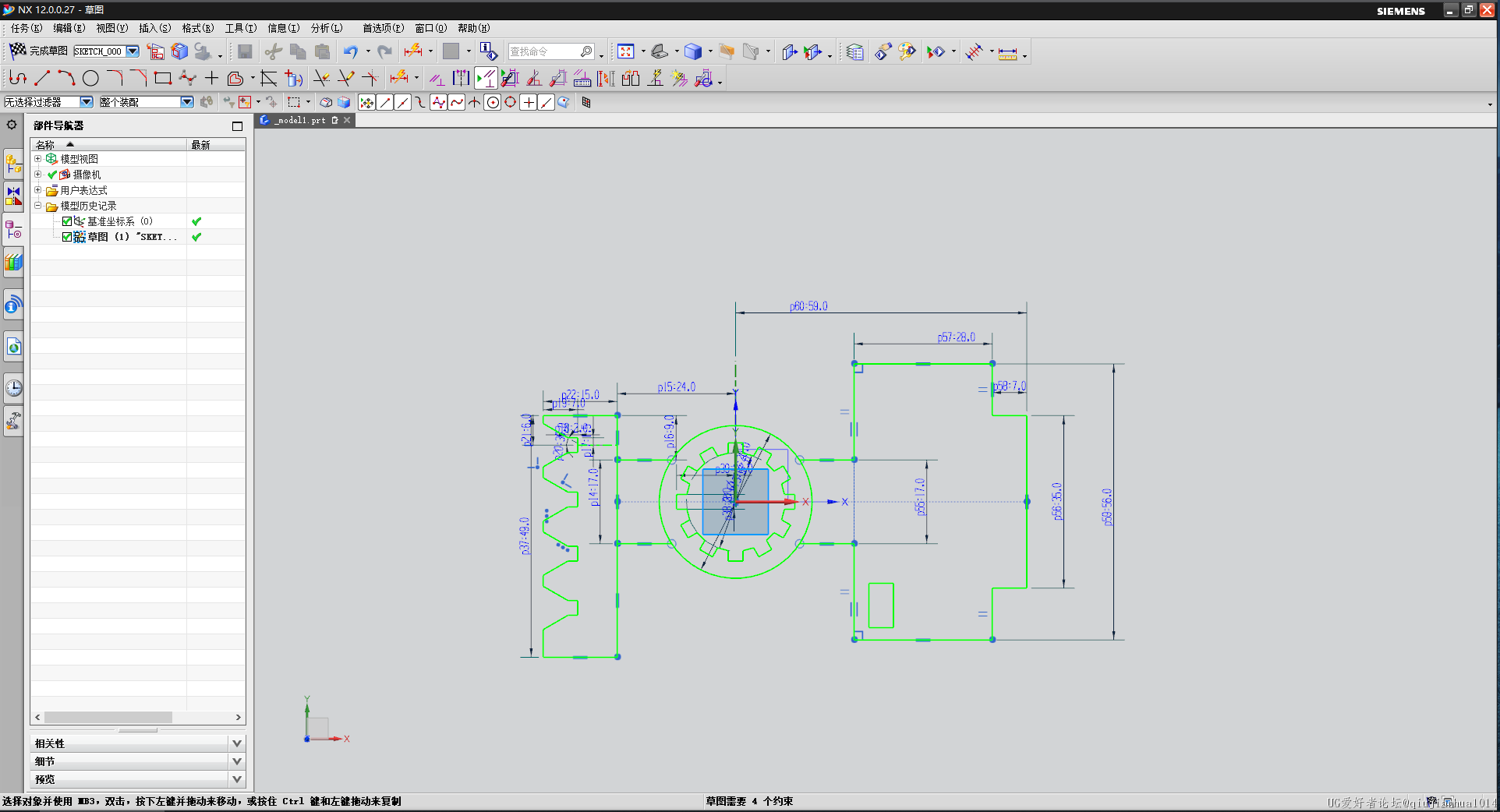
Task: Select the Point (plus) sketch tool
Action: [x=211, y=78]
